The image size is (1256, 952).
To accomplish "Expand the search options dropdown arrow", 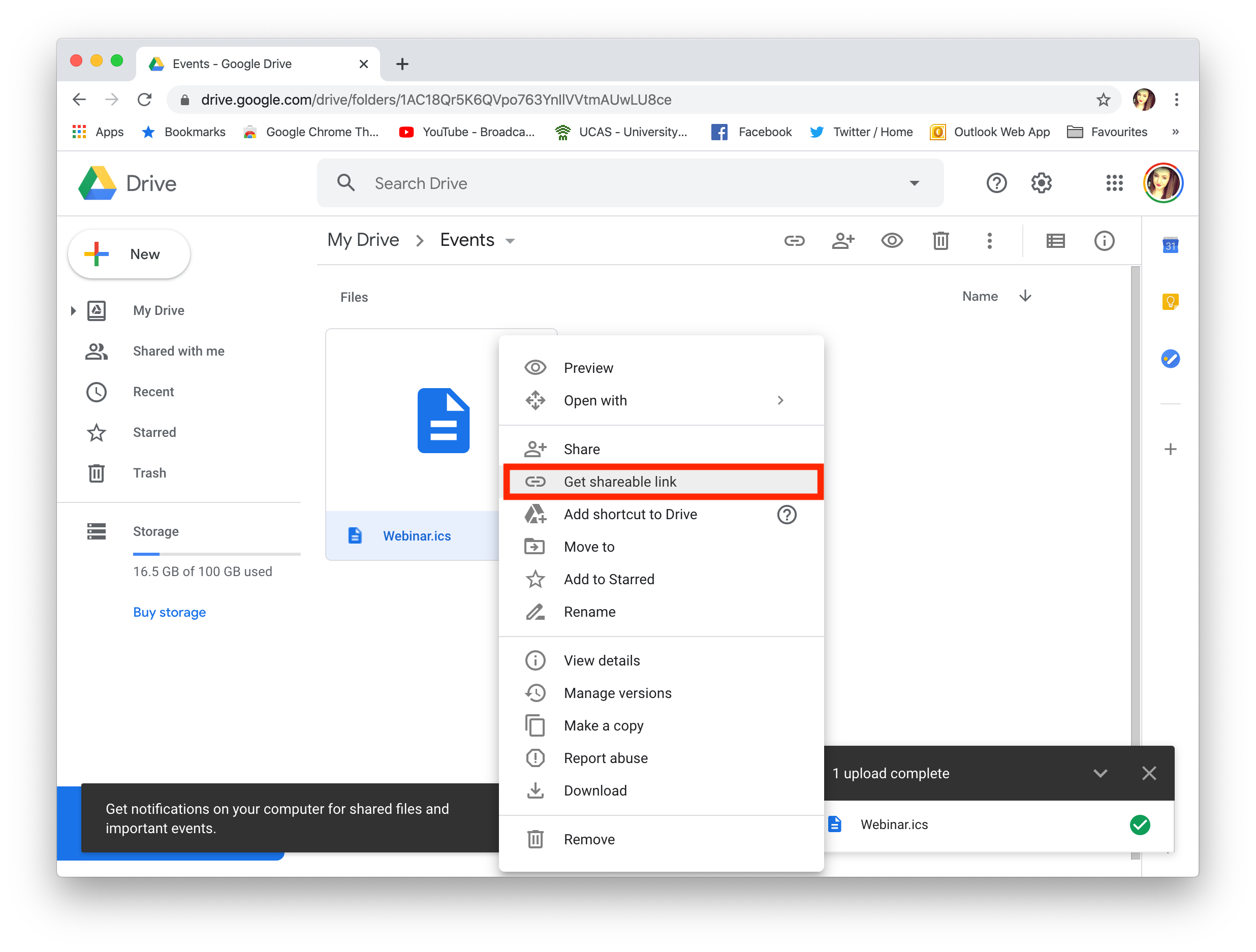I will click(914, 183).
